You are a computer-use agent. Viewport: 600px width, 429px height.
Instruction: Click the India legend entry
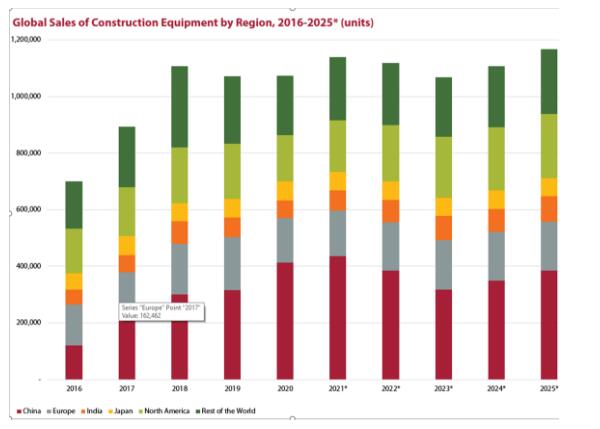coord(91,411)
